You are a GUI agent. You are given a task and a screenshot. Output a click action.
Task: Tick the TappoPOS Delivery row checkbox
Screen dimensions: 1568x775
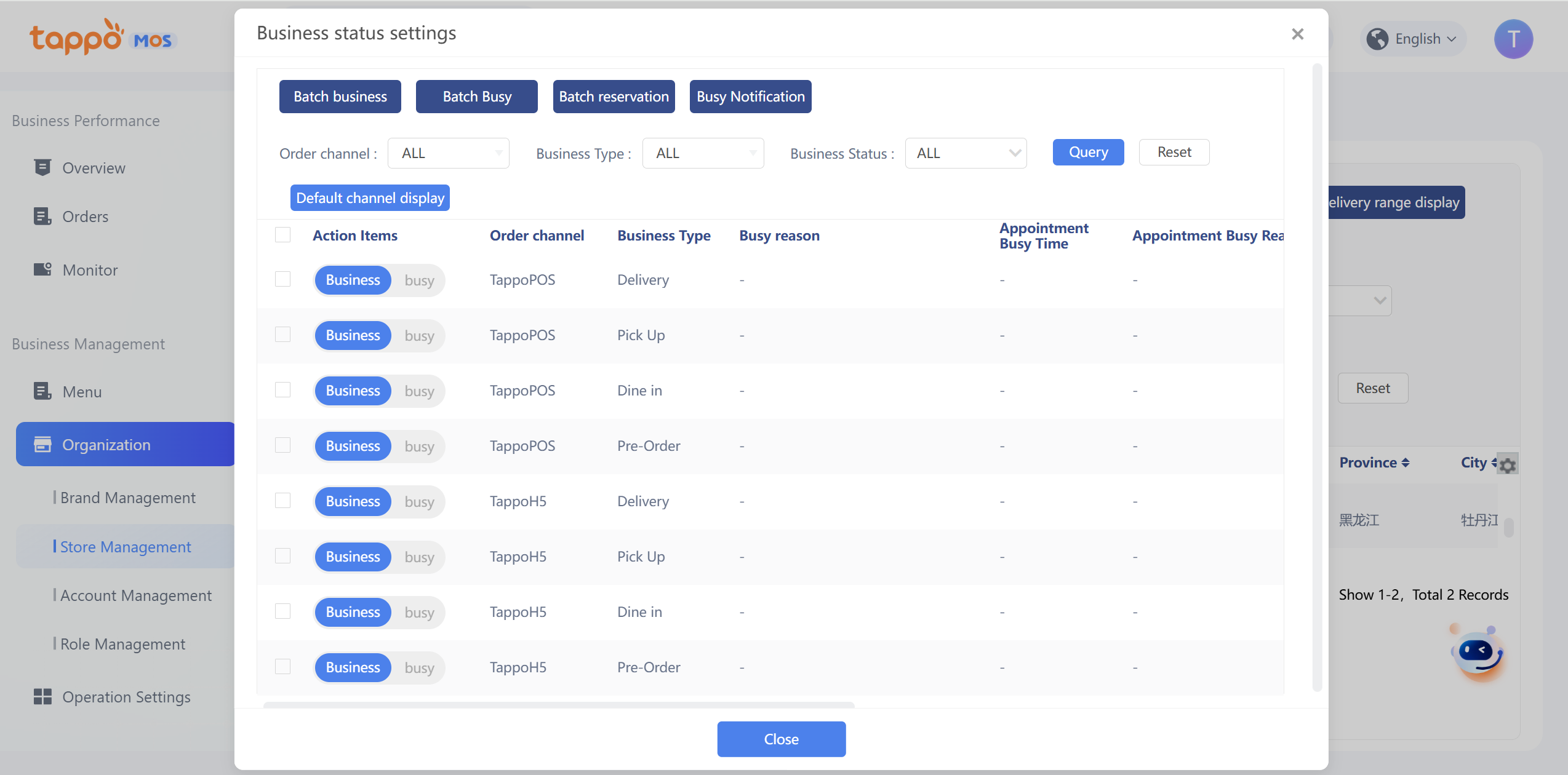(282, 279)
